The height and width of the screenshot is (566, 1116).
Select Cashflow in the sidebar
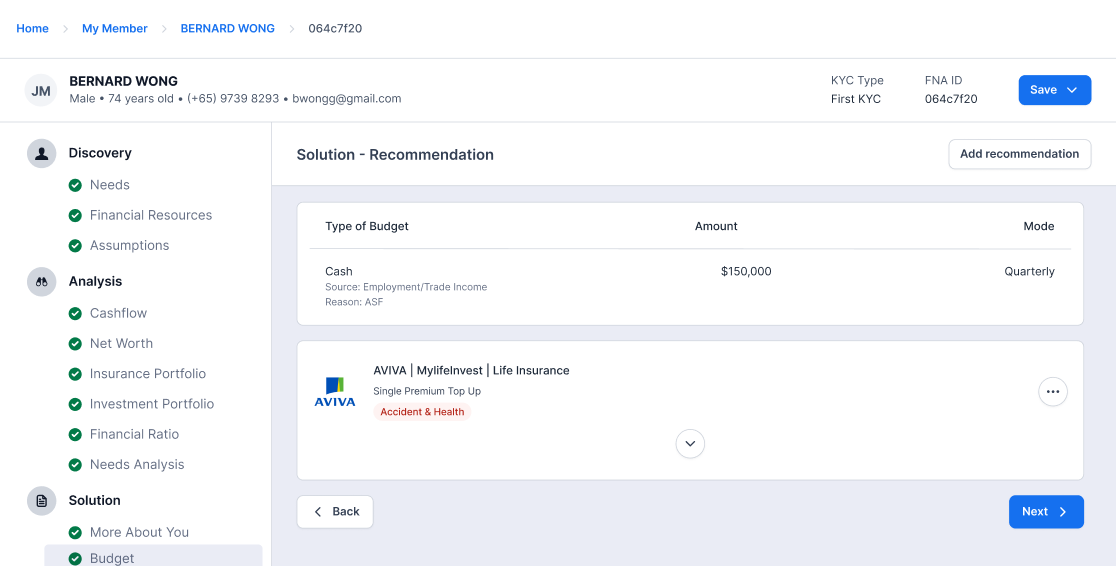(x=118, y=313)
